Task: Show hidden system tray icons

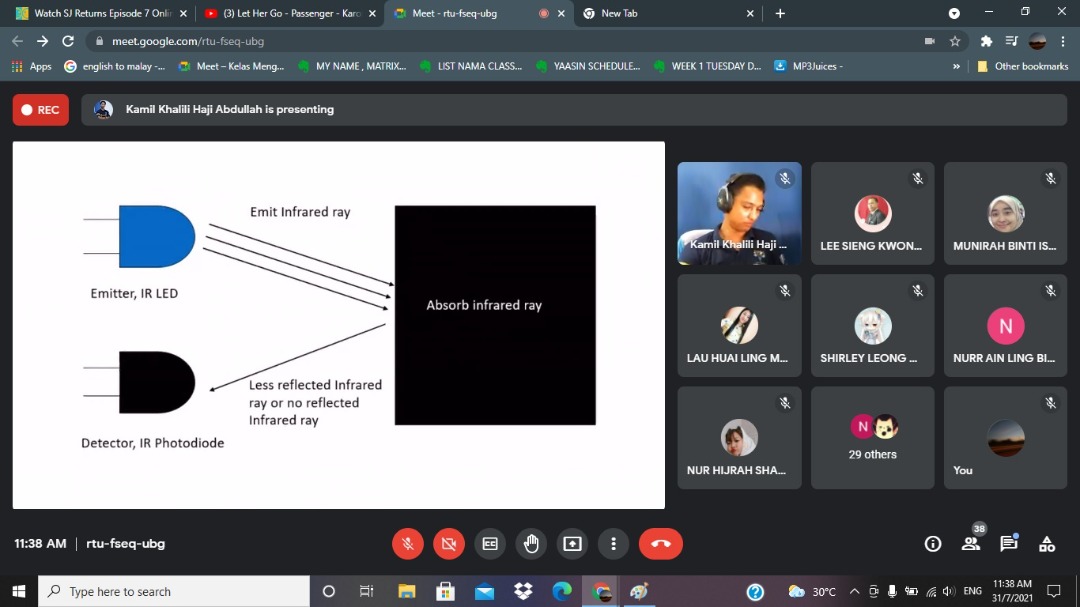Action: [x=854, y=591]
